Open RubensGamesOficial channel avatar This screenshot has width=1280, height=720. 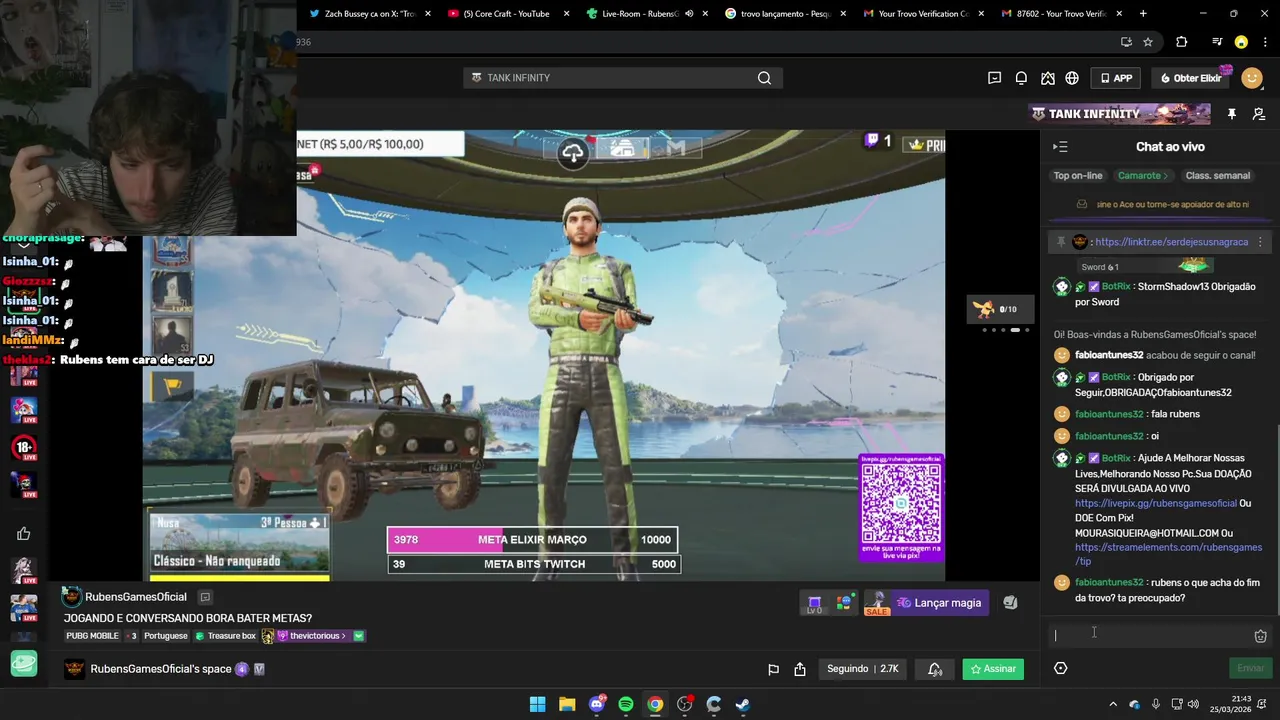(72, 598)
